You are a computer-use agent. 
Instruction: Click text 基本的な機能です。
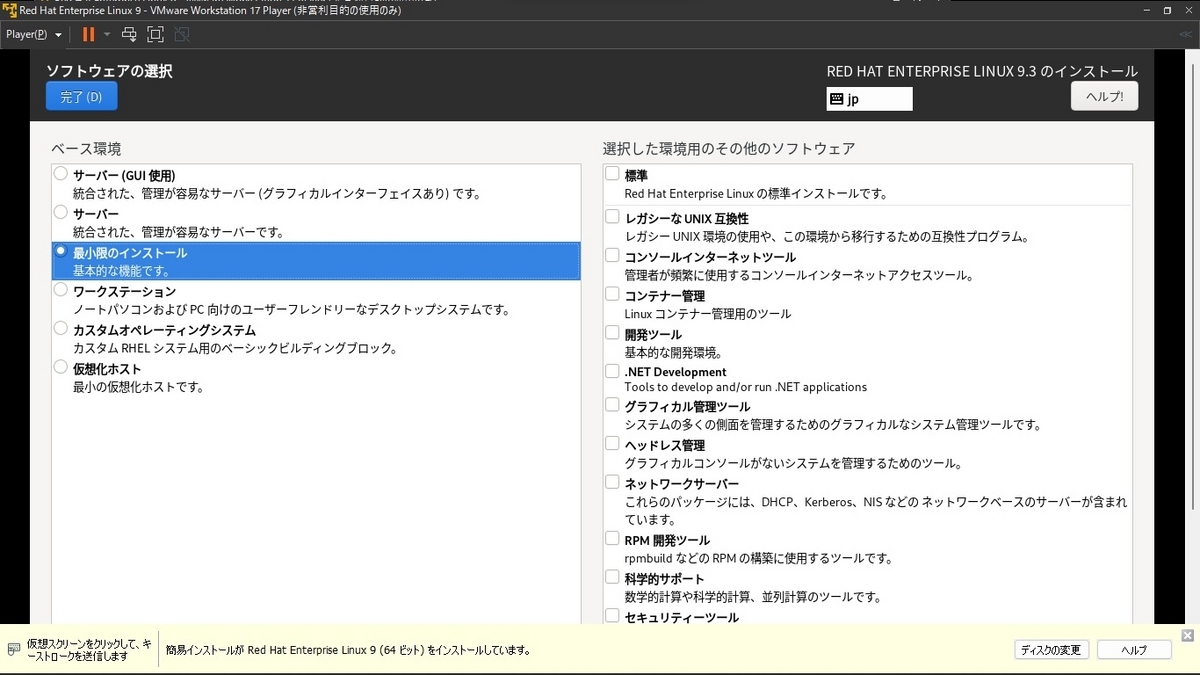click(121, 271)
